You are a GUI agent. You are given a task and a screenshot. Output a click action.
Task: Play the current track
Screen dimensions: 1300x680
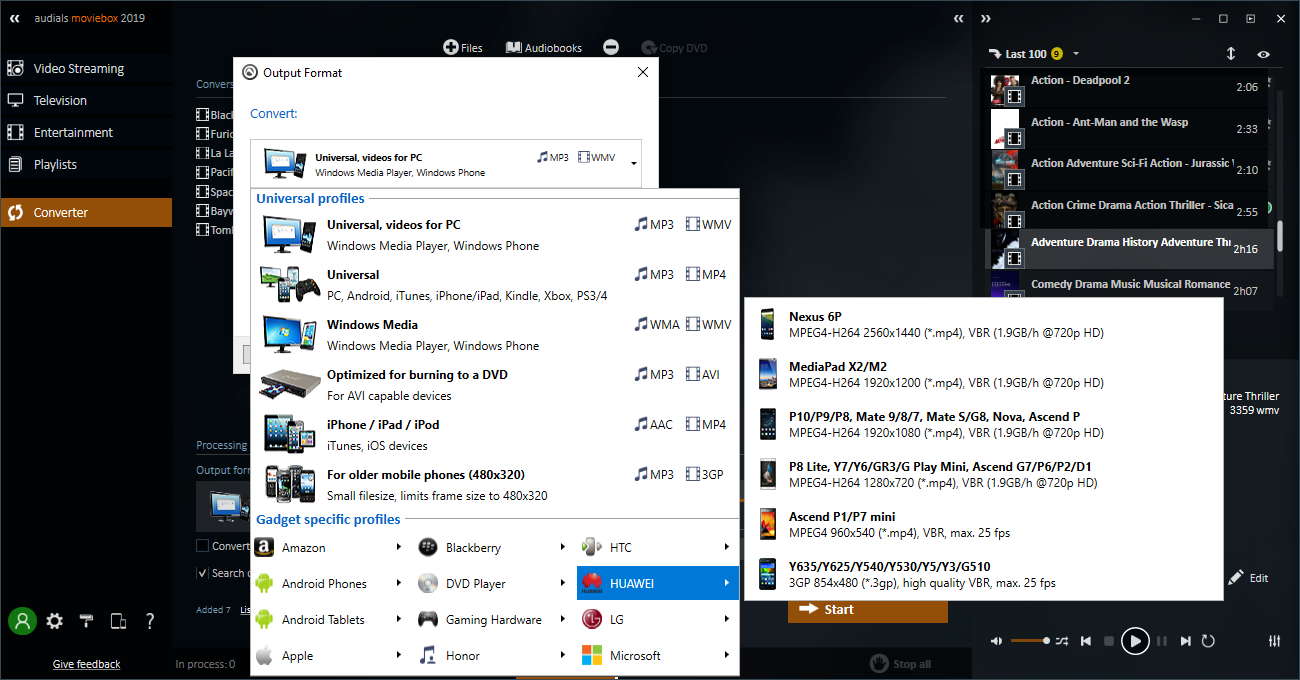coord(1135,641)
